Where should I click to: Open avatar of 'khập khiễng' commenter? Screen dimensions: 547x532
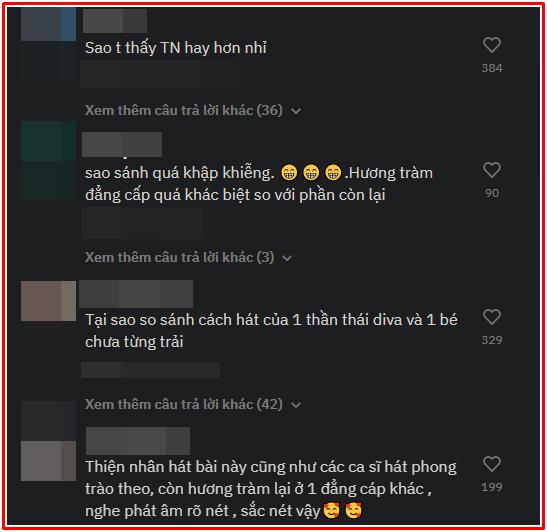click(x=48, y=141)
